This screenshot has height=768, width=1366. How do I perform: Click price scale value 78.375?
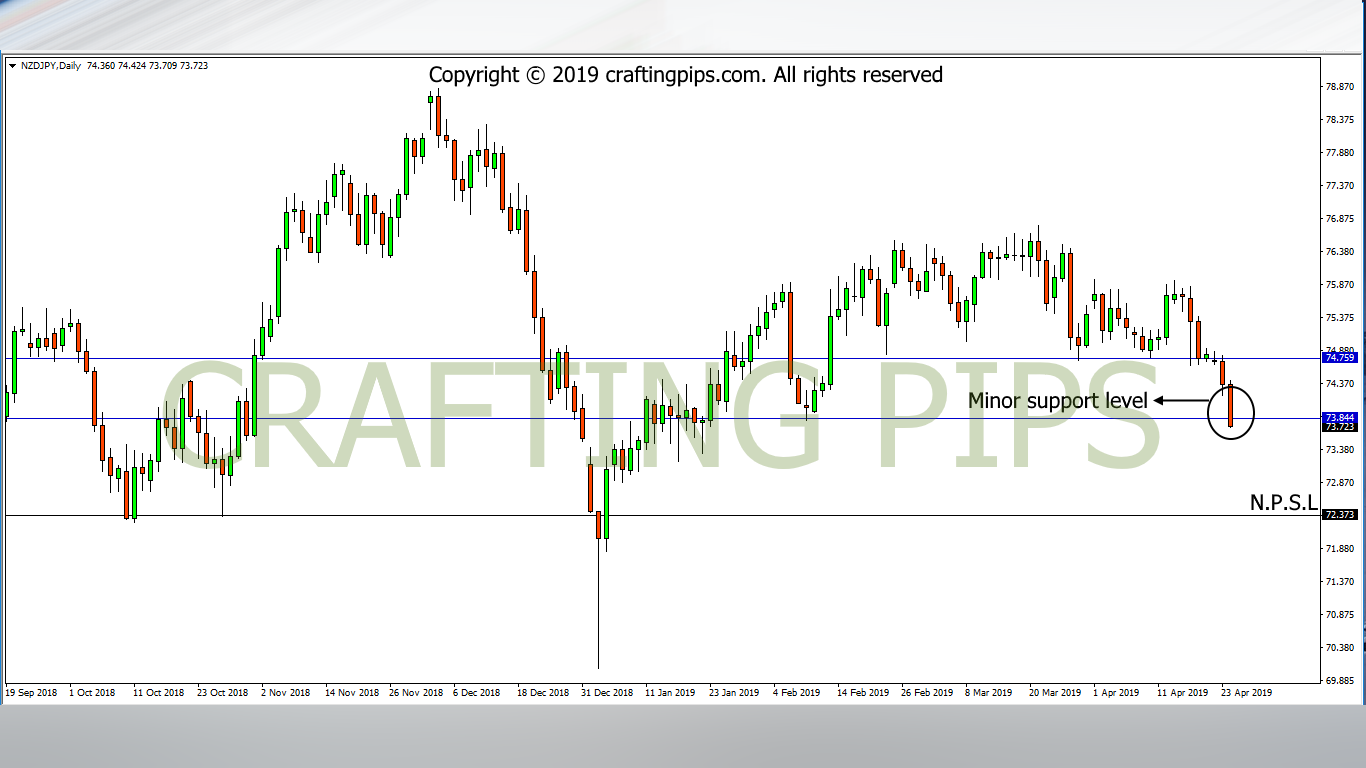click(1339, 120)
